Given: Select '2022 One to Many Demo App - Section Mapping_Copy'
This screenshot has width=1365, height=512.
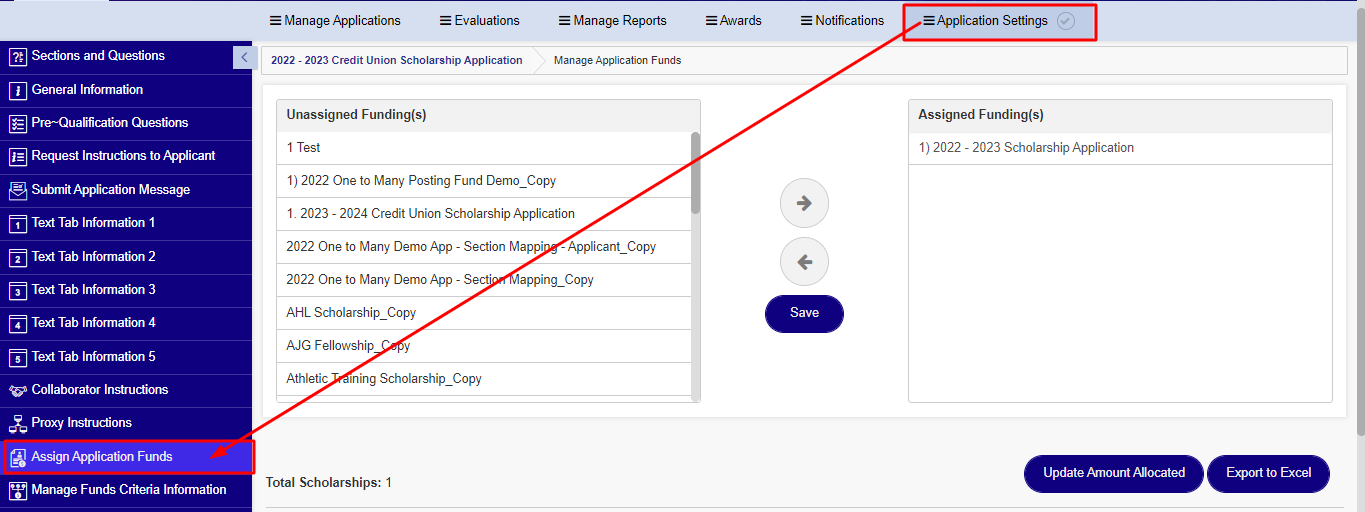Looking at the screenshot, I should tap(484, 280).
